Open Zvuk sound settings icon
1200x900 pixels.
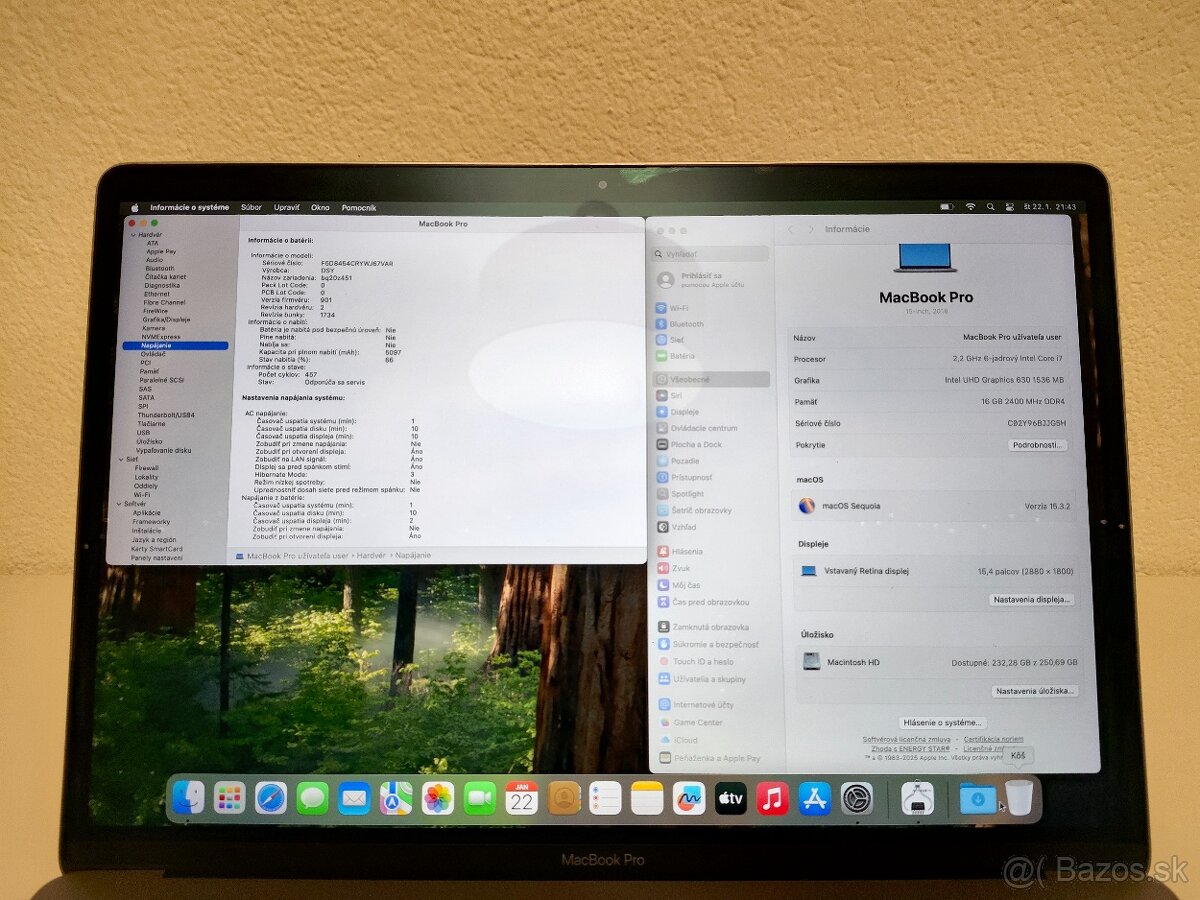[662, 569]
